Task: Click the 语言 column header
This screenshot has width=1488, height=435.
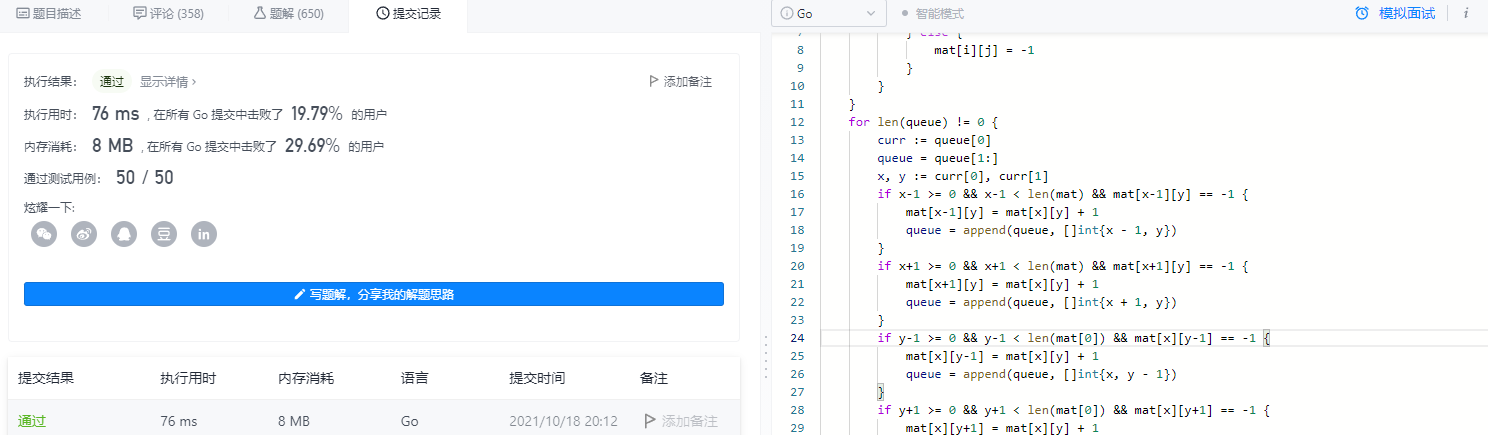Action: pos(415,379)
